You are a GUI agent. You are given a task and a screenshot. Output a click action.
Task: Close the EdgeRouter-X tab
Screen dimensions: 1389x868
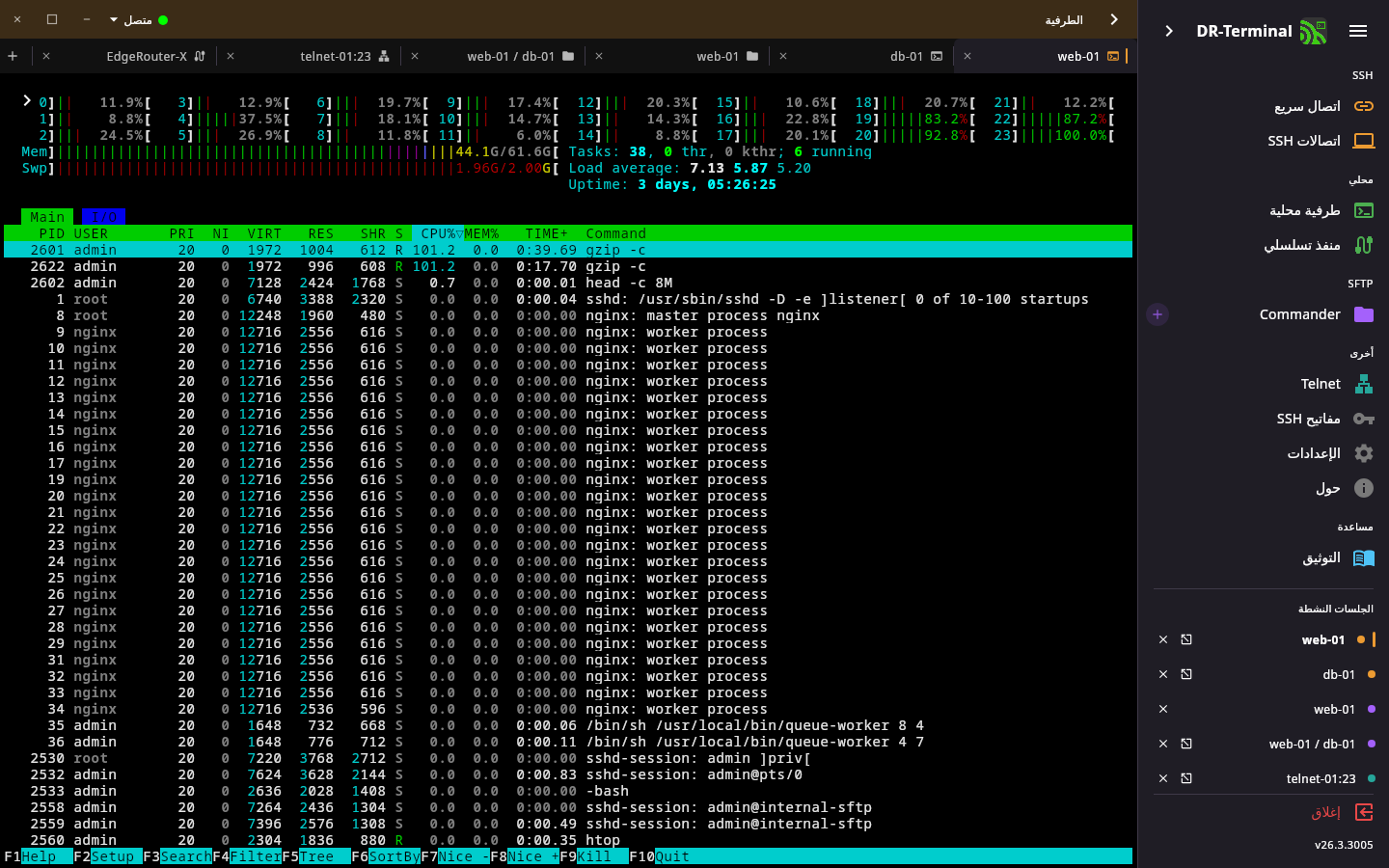pos(46,56)
